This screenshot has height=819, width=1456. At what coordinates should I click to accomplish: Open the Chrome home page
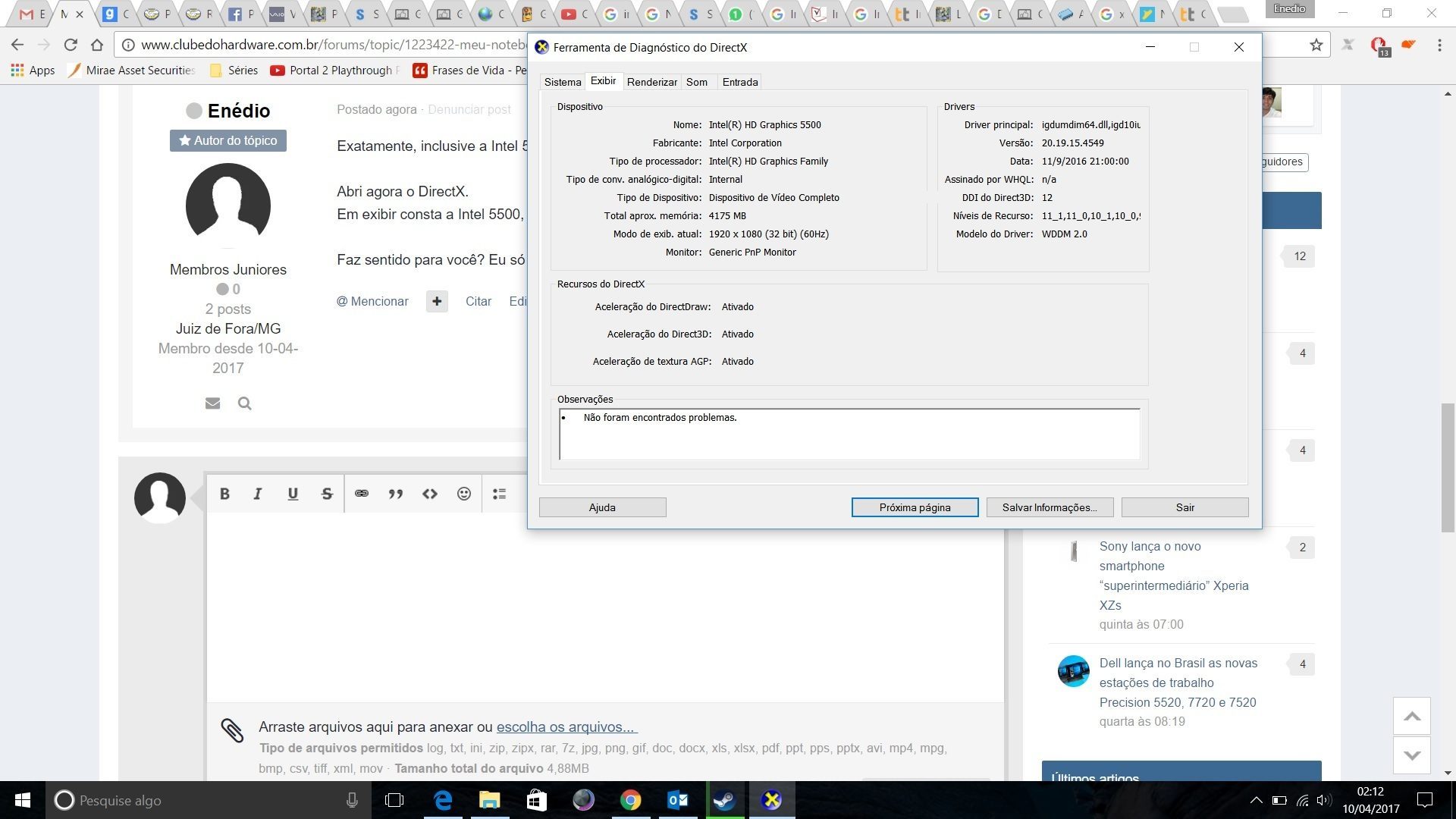point(97,45)
